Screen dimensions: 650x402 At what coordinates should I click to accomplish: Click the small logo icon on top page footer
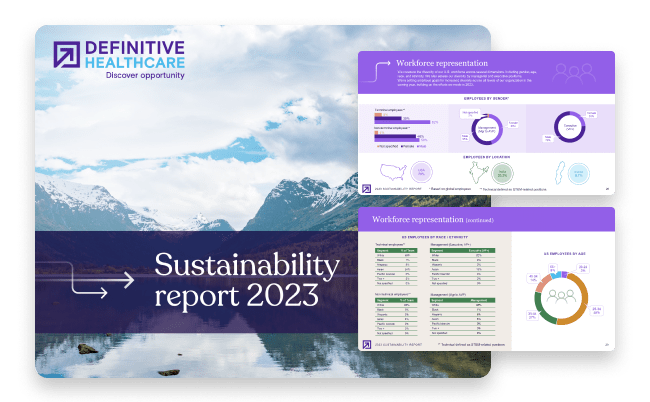pos(366,189)
